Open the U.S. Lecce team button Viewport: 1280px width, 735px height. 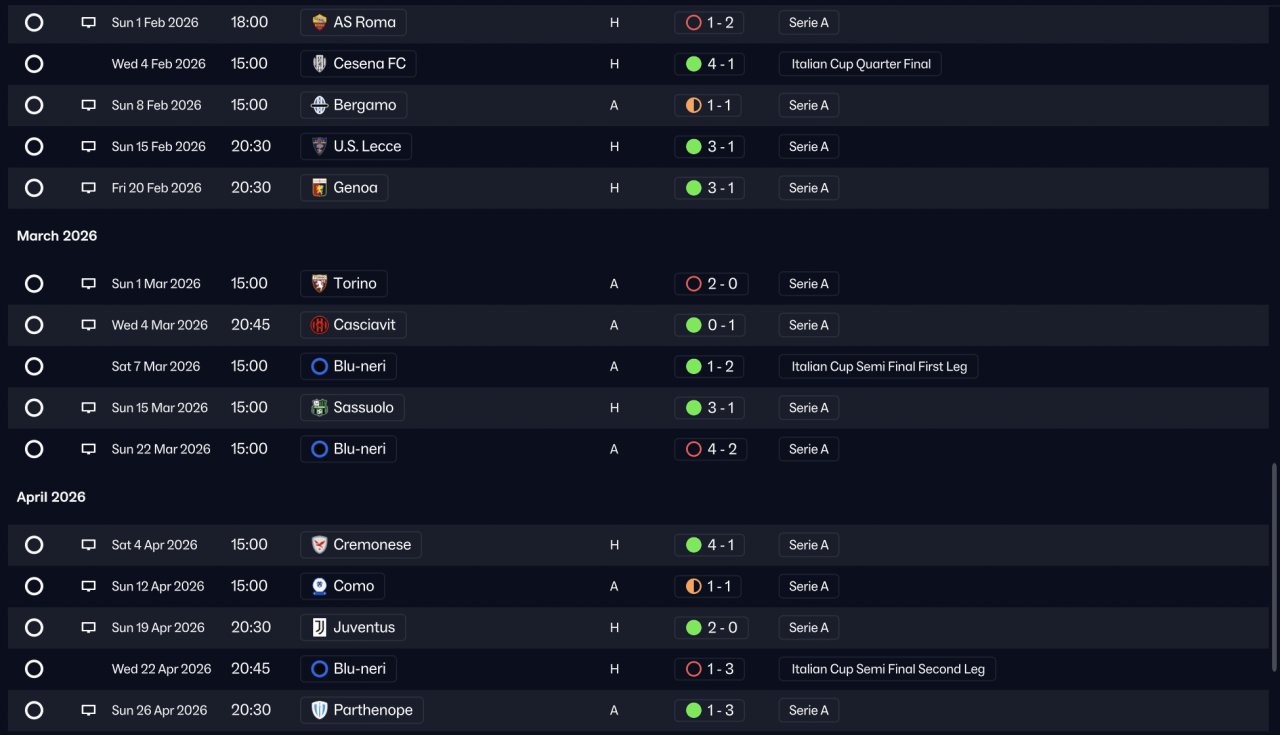click(x=356, y=147)
